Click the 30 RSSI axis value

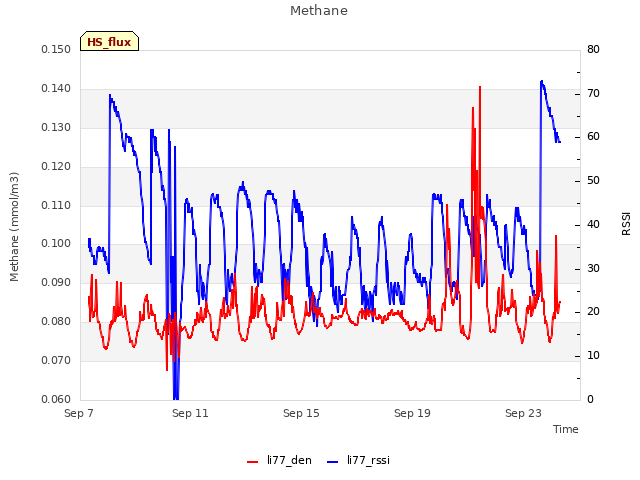(x=593, y=269)
